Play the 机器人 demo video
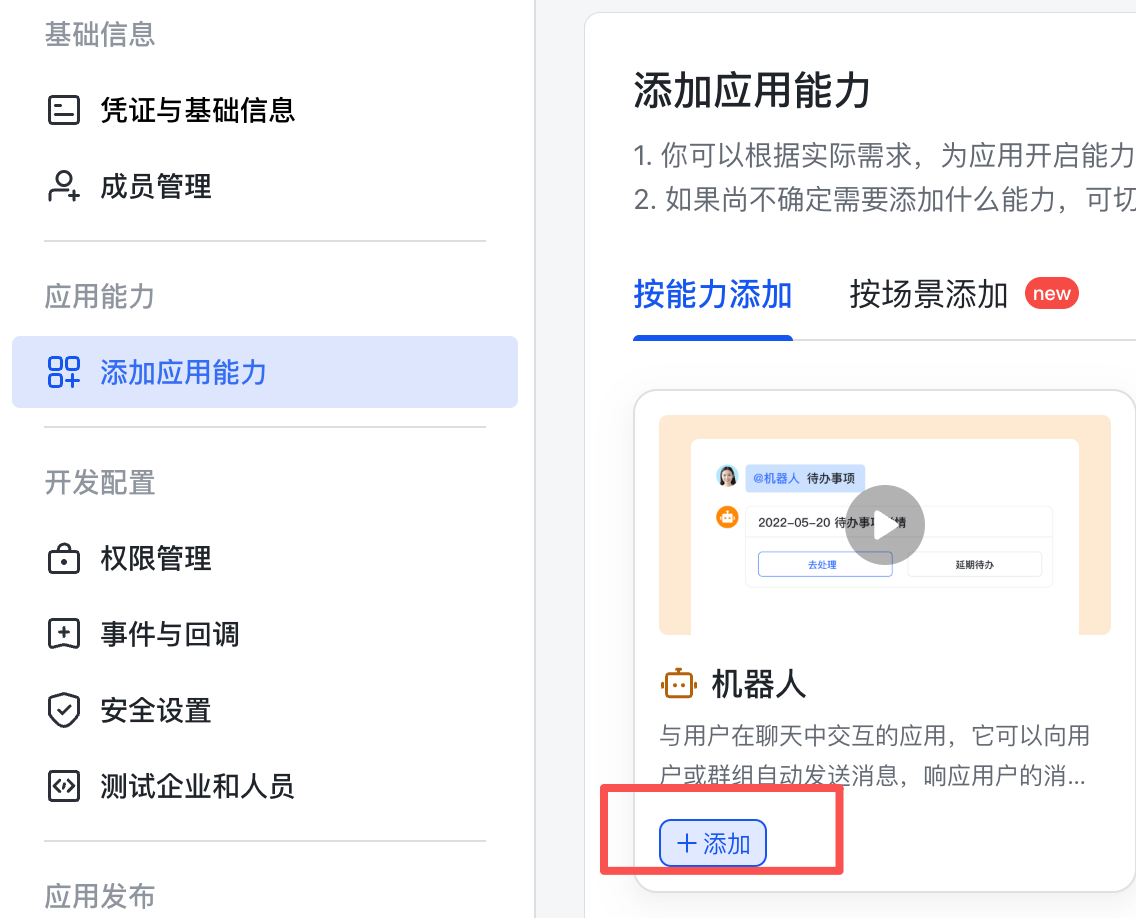1136x918 pixels. click(884, 525)
